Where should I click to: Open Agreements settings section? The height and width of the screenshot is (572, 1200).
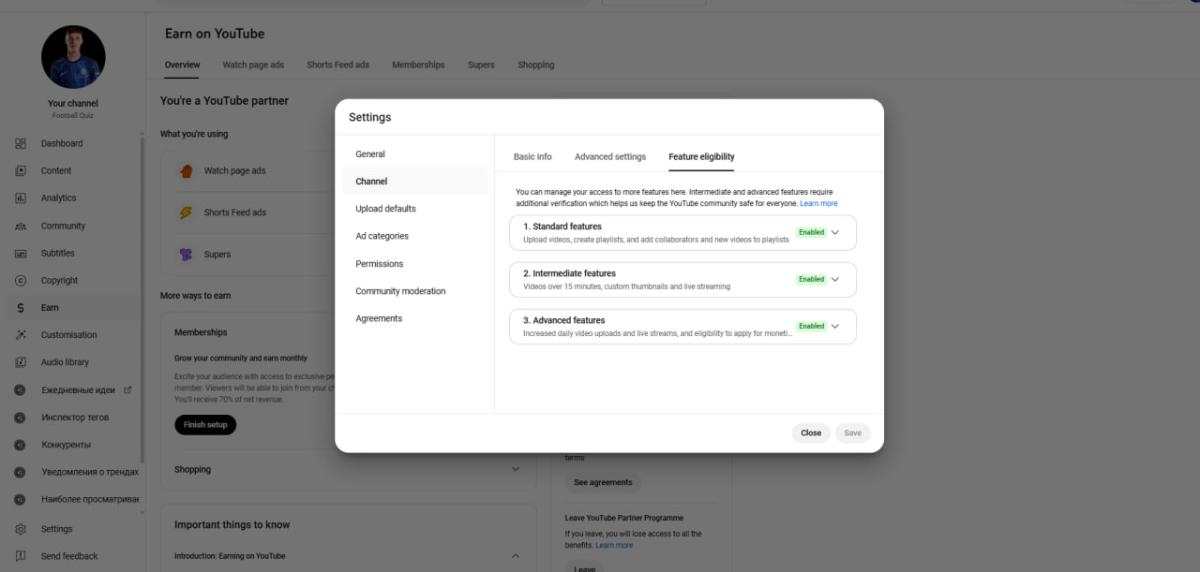tap(415, 318)
